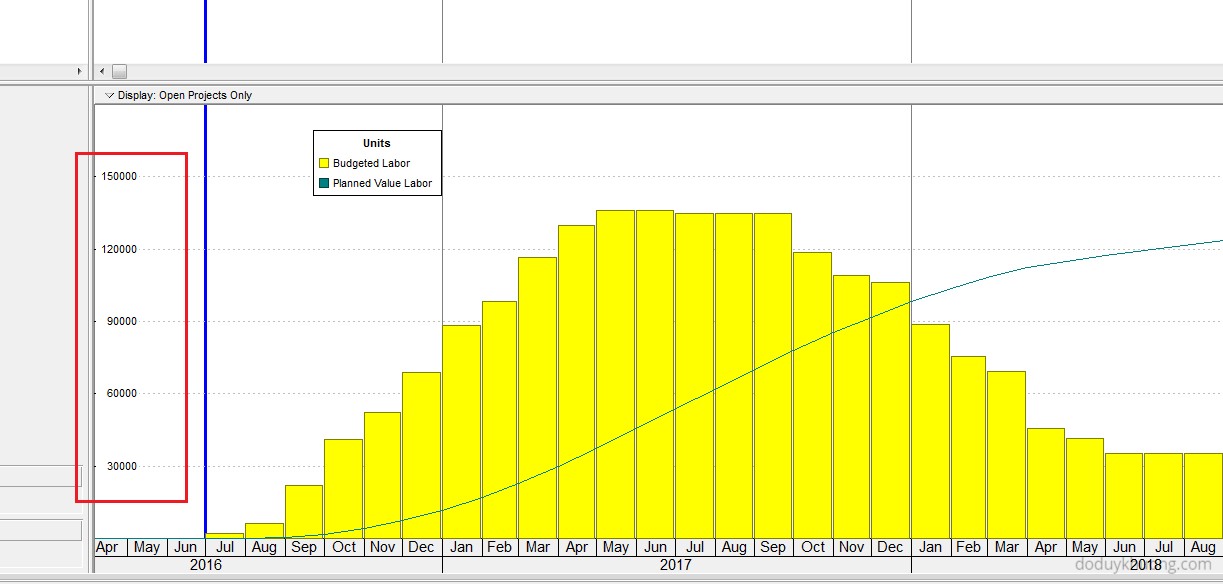Select Jul 2016 on the timescale
1223x584 pixels.
click(x=225, y=547)
